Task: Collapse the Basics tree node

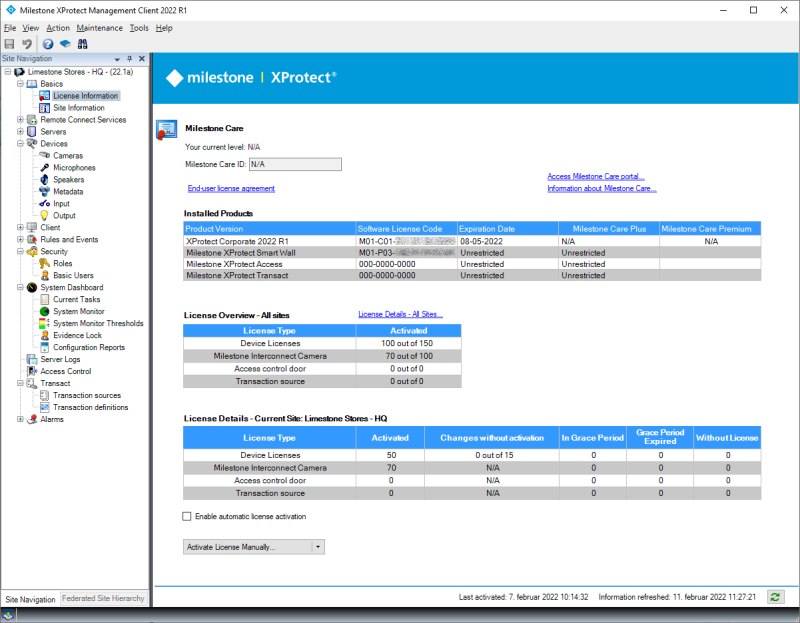Action: (x=20, y=84)
